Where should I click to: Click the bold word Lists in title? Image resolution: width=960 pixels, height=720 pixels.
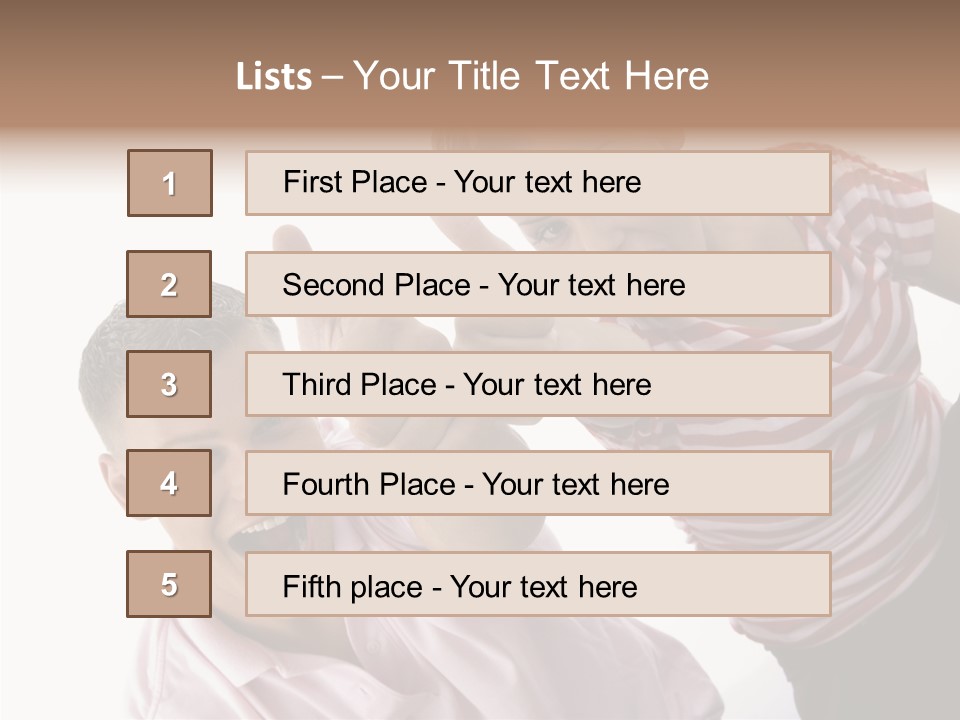[x=274, y=76]
